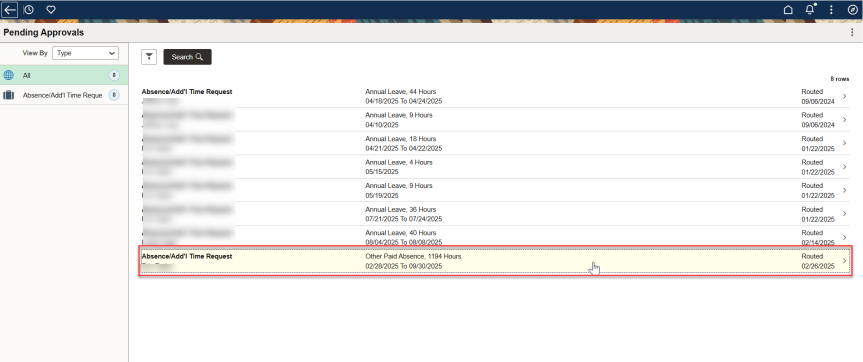Screen dimensions: 863x362
Task: Select the All category
Action: (64, 75)
